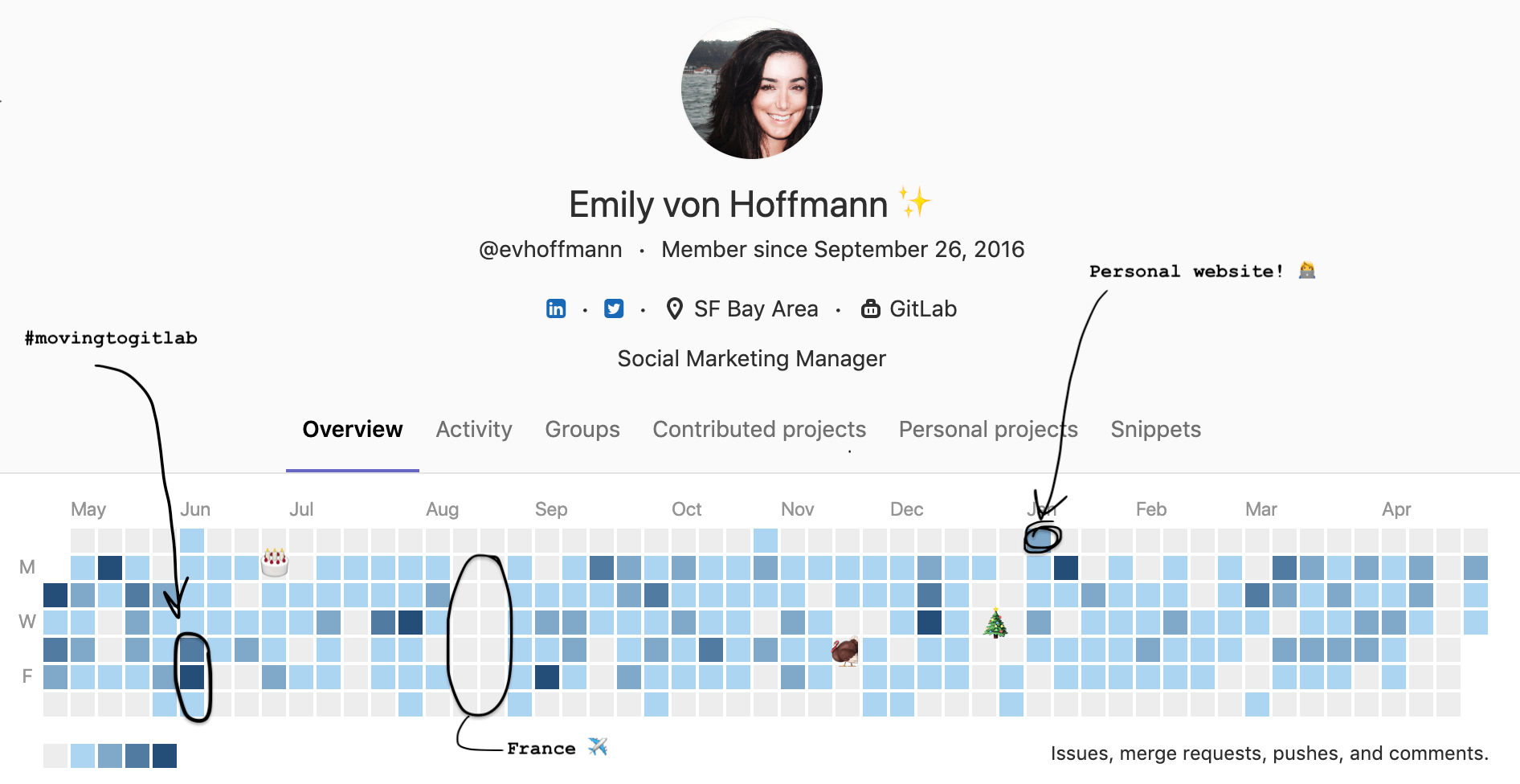
Task: Open the Snippets tab
Action: point(1155,430)
